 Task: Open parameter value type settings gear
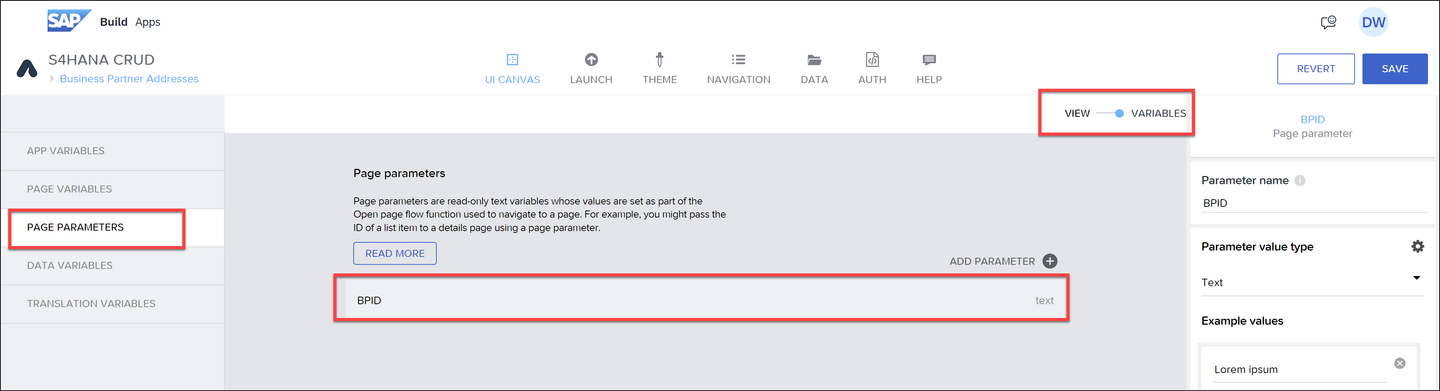click(1417, 247)
